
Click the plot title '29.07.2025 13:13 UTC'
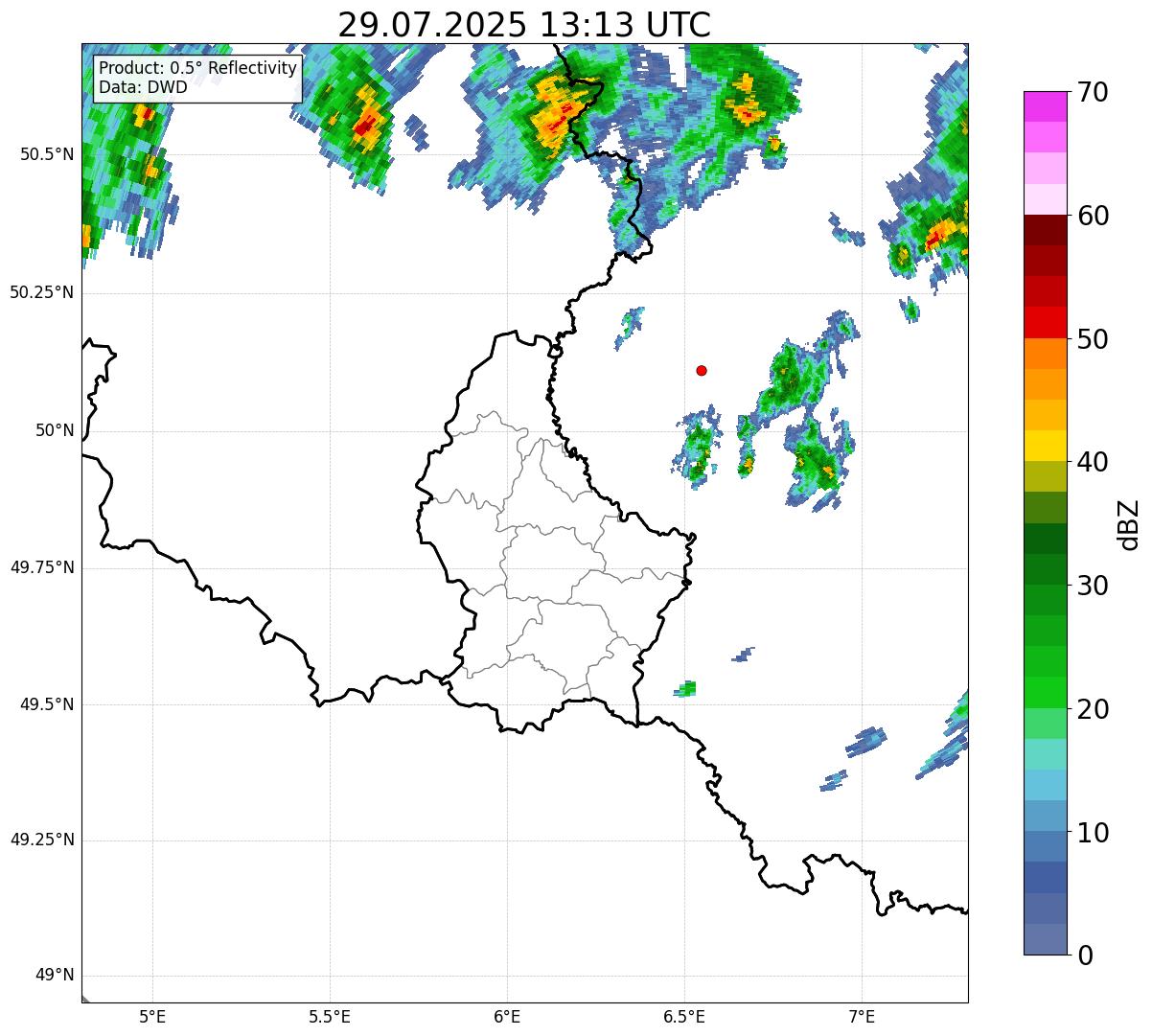[x=524, y=25]
